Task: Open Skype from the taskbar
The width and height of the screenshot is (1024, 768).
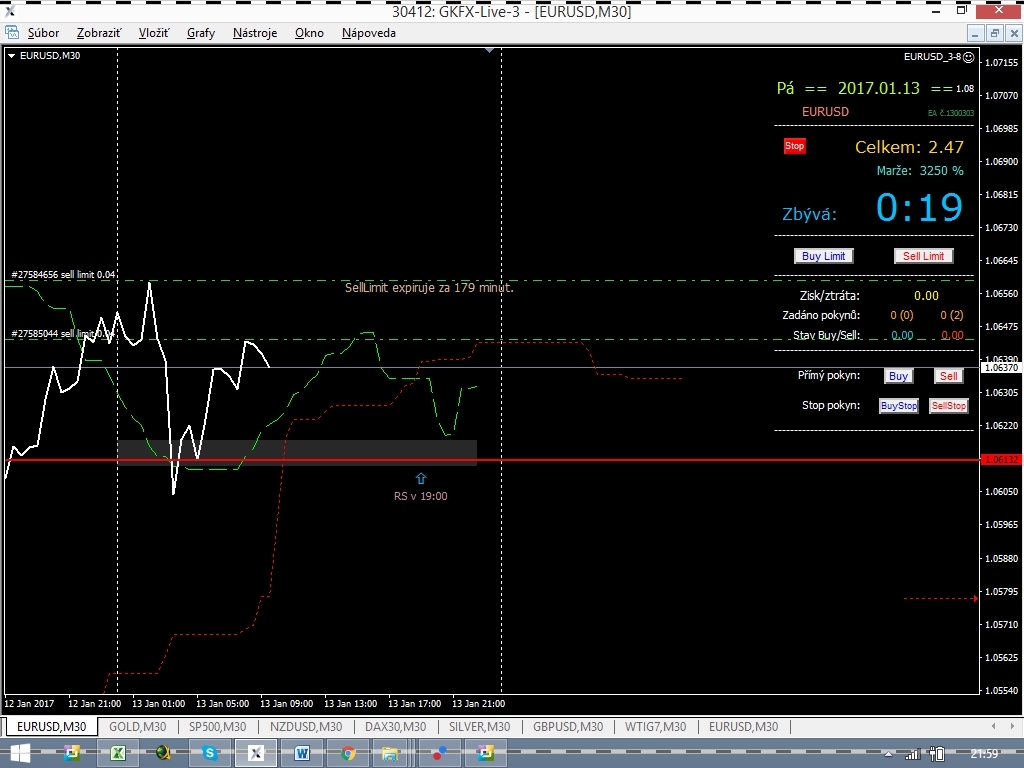Action: 210,754
